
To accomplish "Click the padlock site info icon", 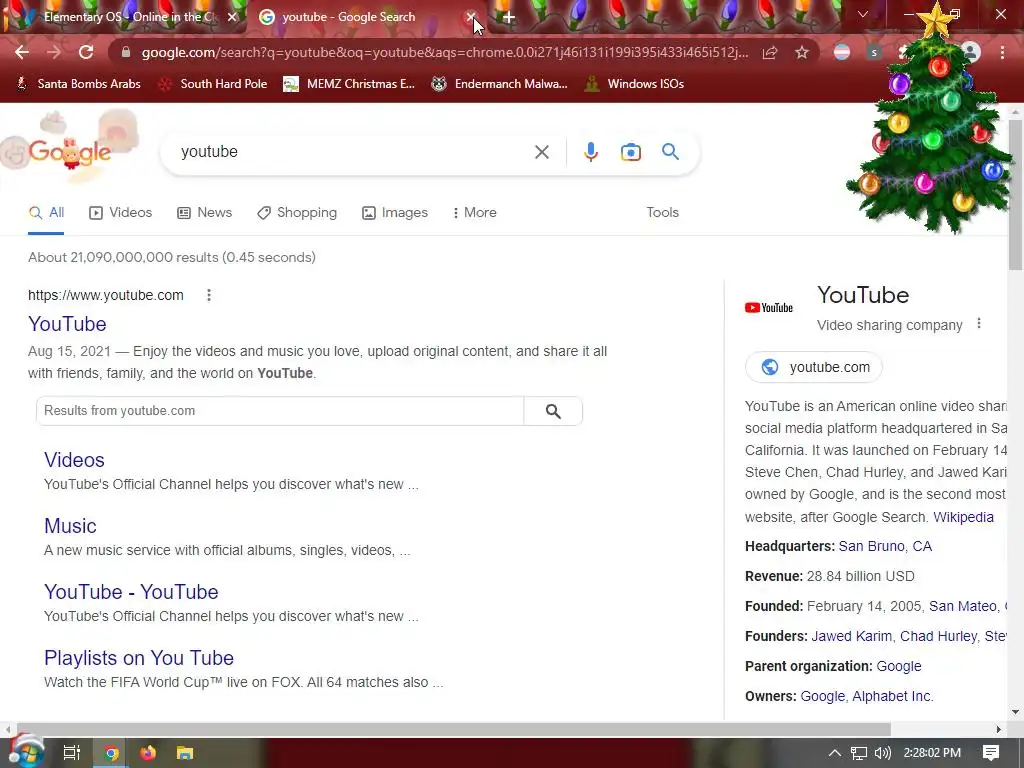I will pyautogui.click(x=126, y=52).
